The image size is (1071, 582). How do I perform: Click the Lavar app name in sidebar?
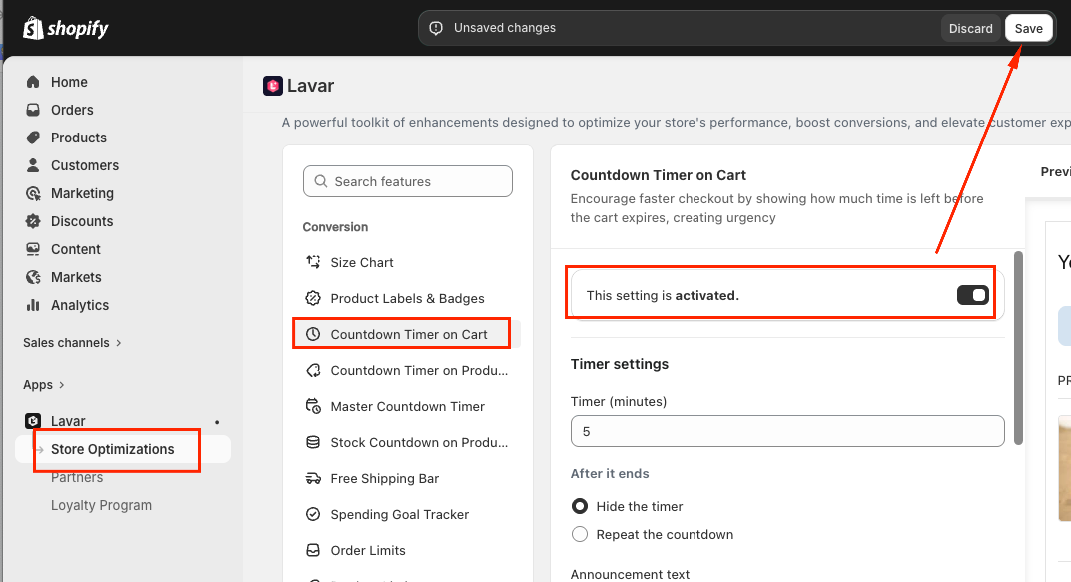tap(68, 421)
